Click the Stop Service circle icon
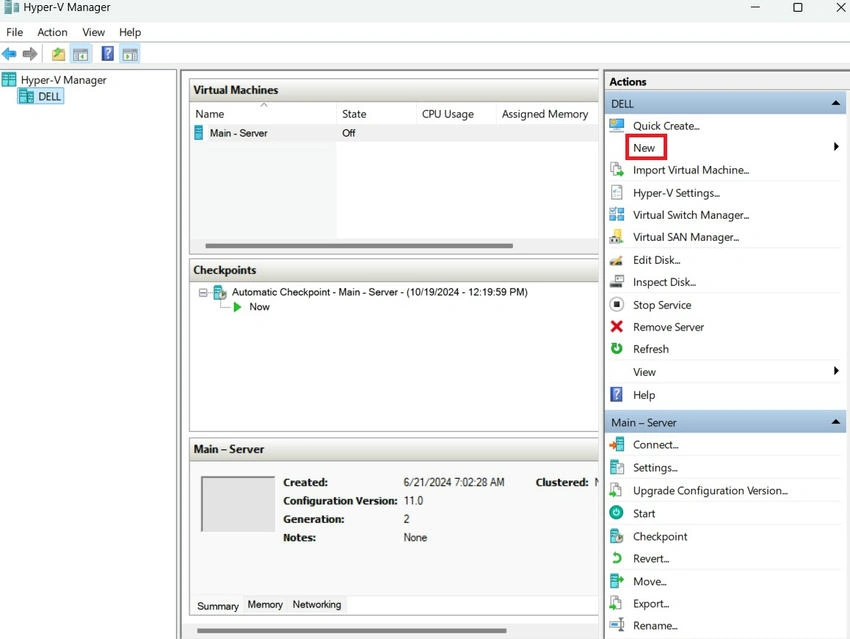The height and width of the screenshot is (639, 850). point(616,305)
